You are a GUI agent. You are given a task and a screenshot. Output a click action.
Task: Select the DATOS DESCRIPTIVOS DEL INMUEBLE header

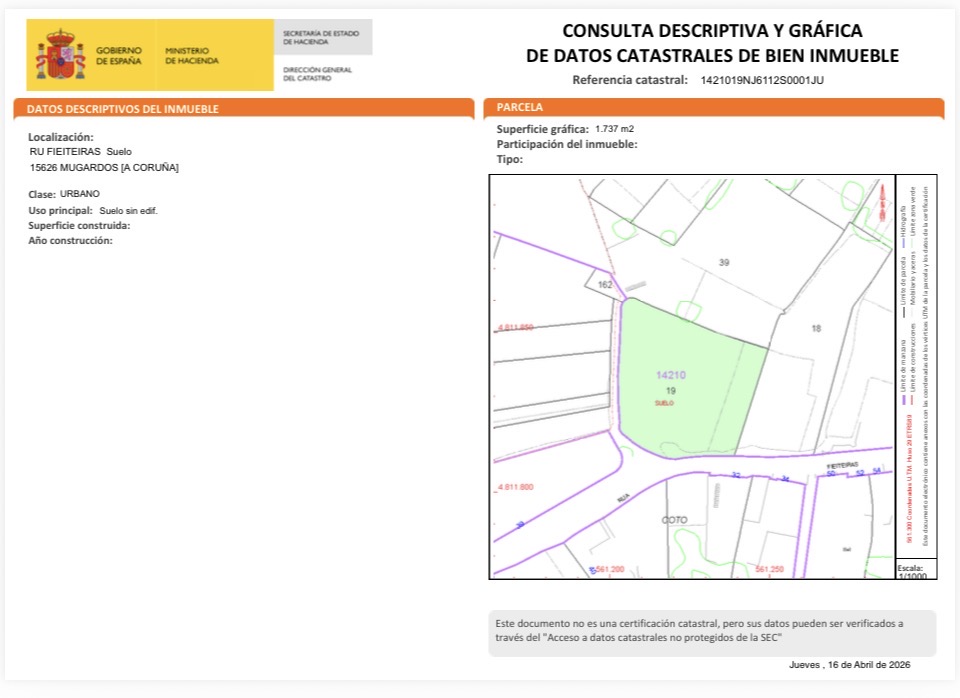tap(122, 109)
